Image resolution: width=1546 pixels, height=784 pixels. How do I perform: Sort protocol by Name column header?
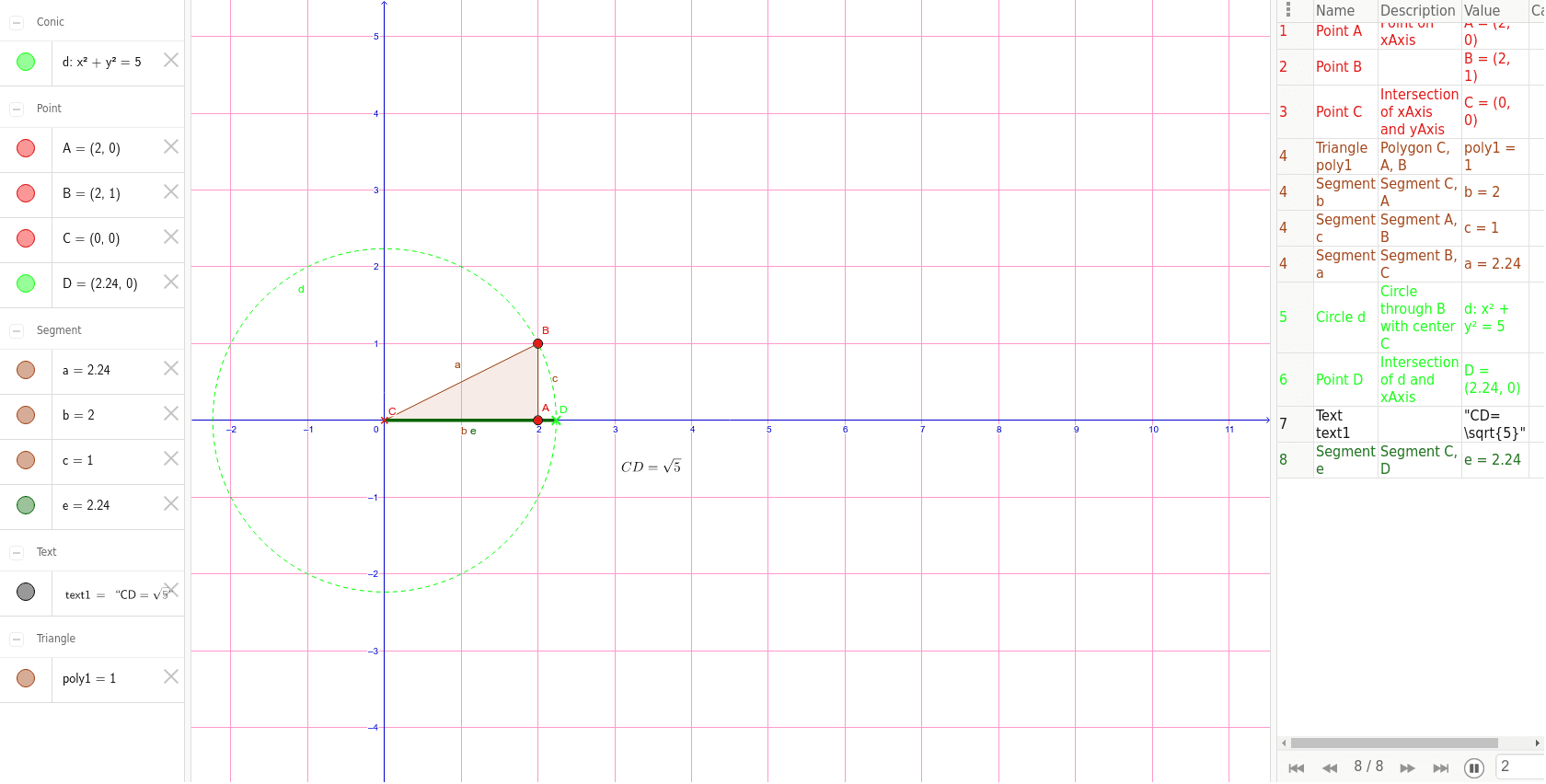point(1335,10)
